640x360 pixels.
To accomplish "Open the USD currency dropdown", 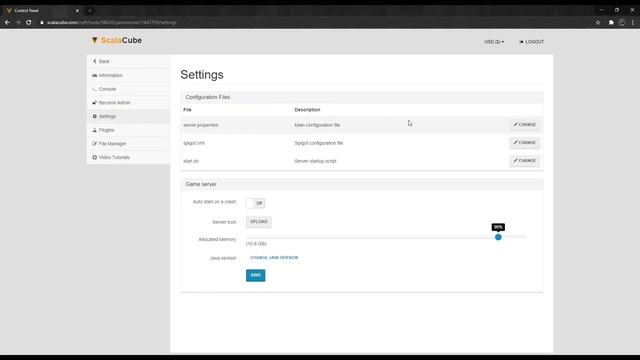I will tap(494, 42).
